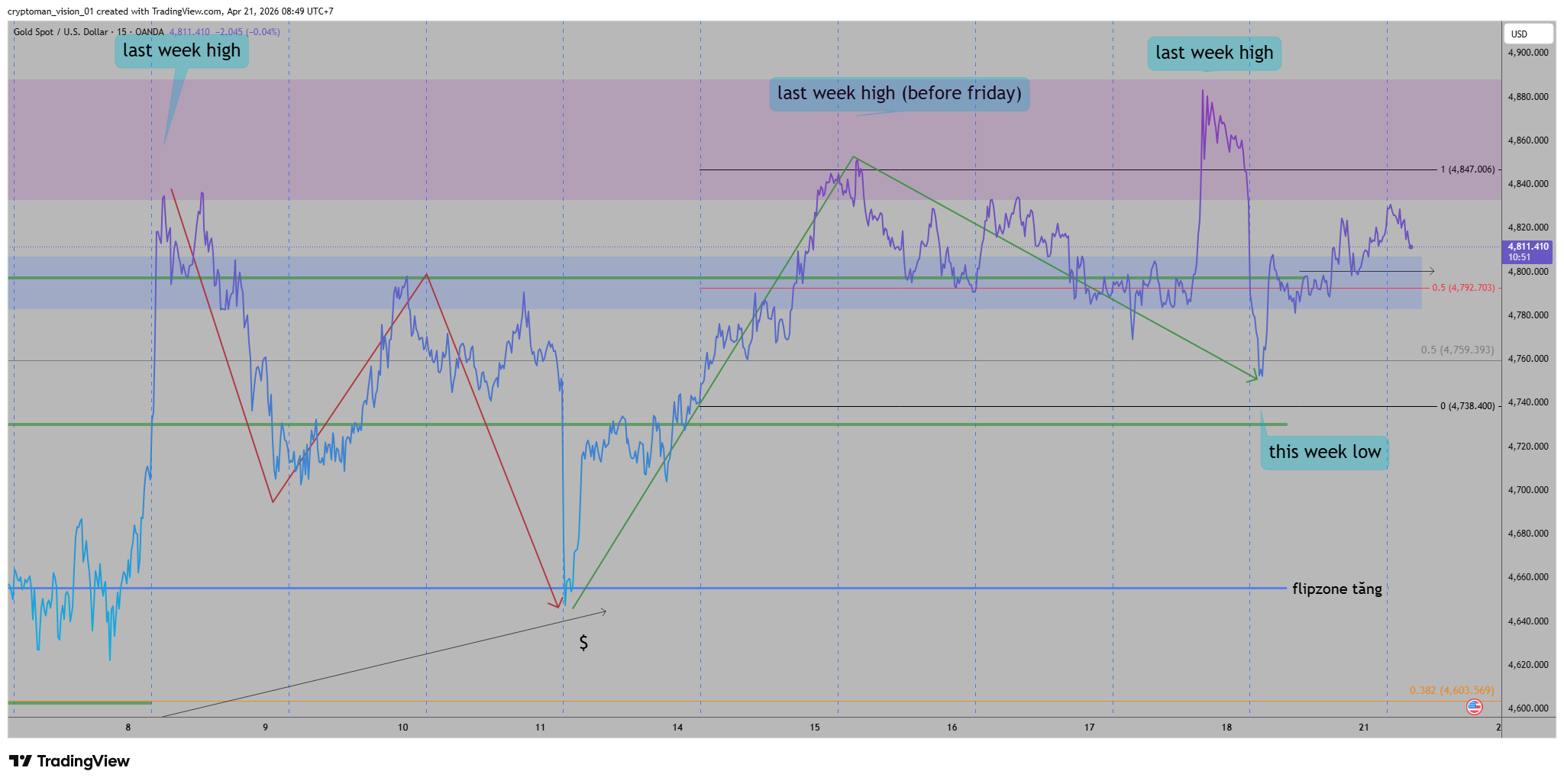Select the "this week low" callout
The image size is (1564, 784).
[x=1324, y=452]
